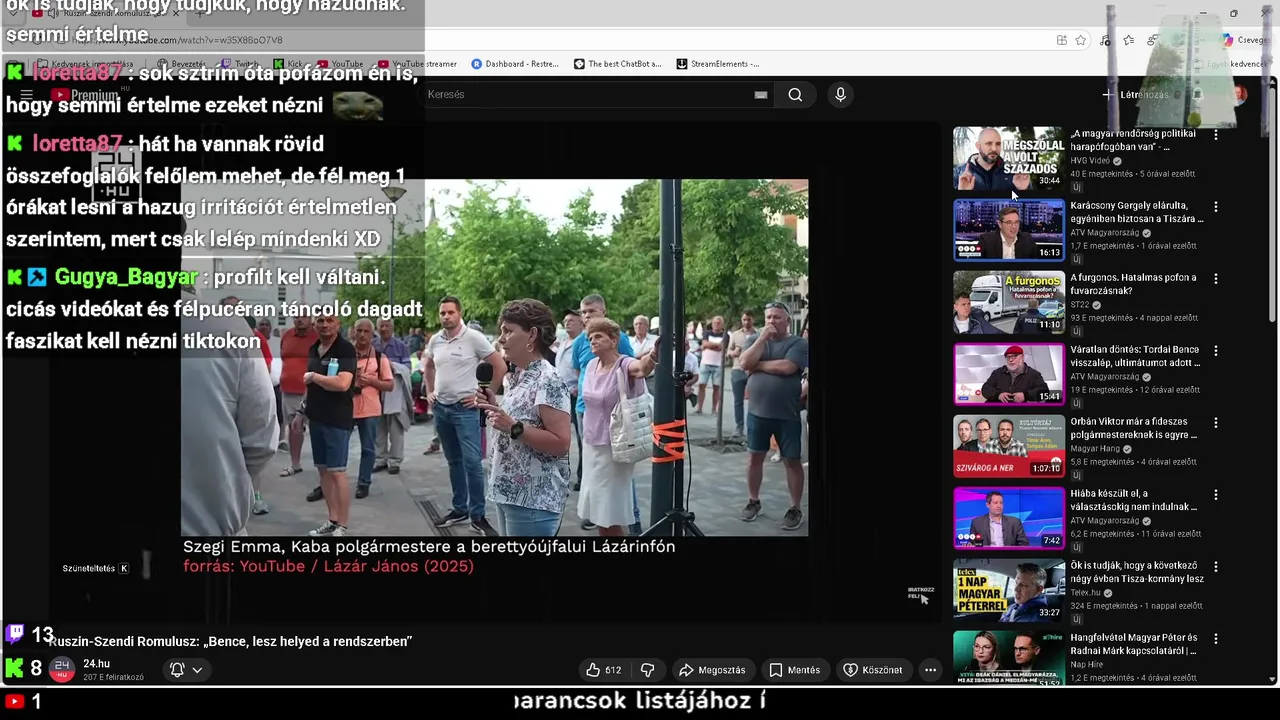
Task: Open the 'Ők is tudják, hogy a következő' title
Action: click(1137, 572)
